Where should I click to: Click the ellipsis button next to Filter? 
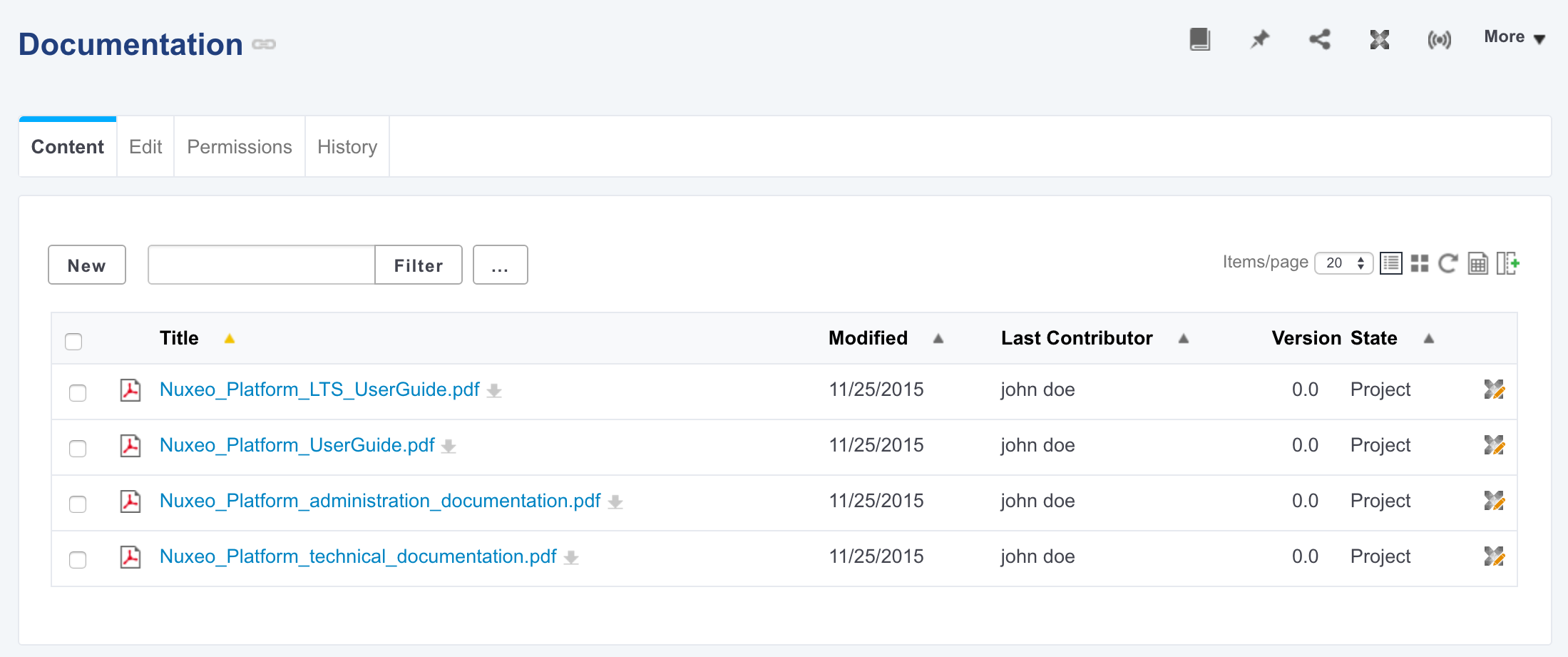tap(501, 265)
